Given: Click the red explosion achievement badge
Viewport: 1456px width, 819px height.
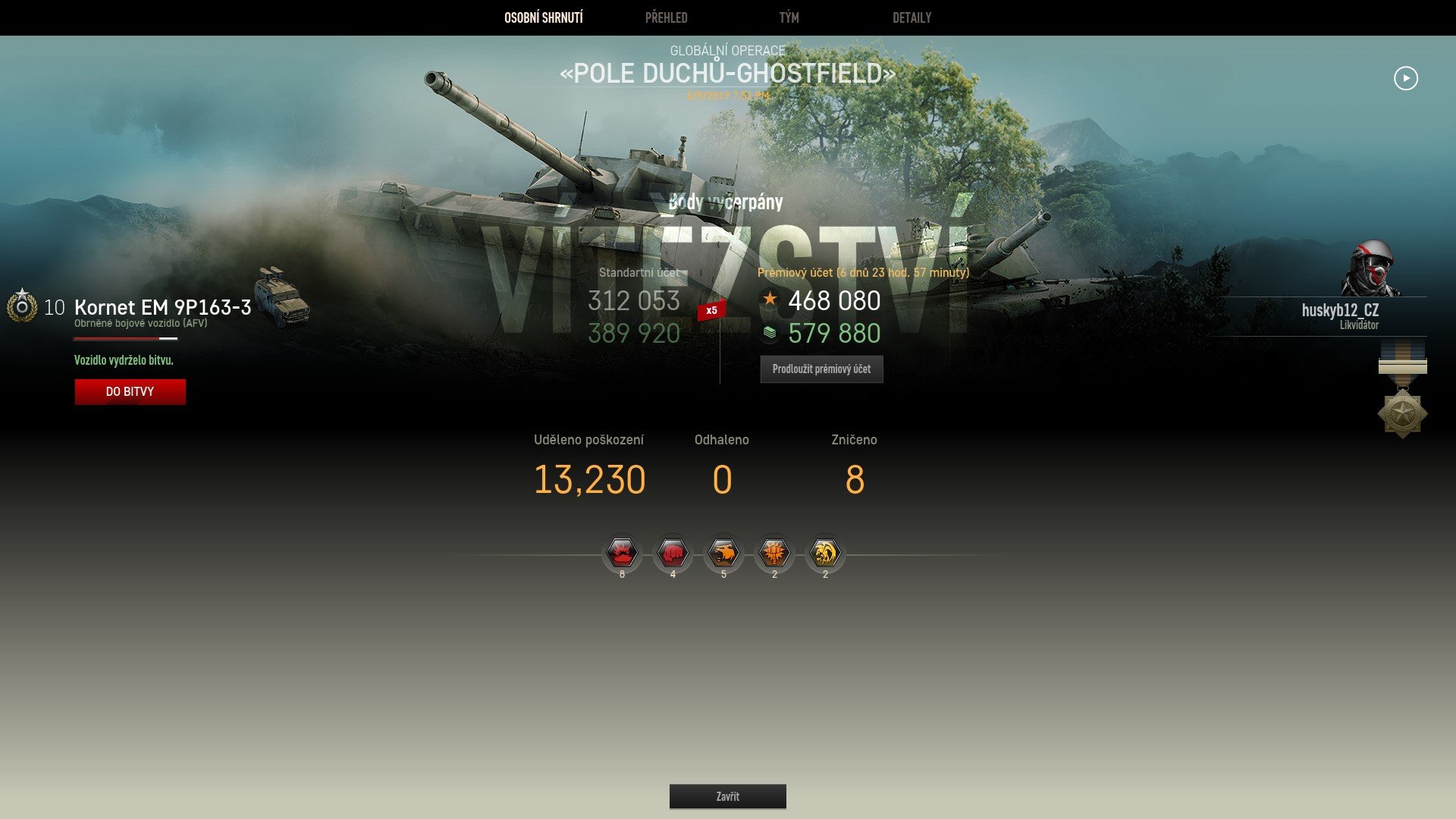Looking at the screenshot, I should coord(622,554).
